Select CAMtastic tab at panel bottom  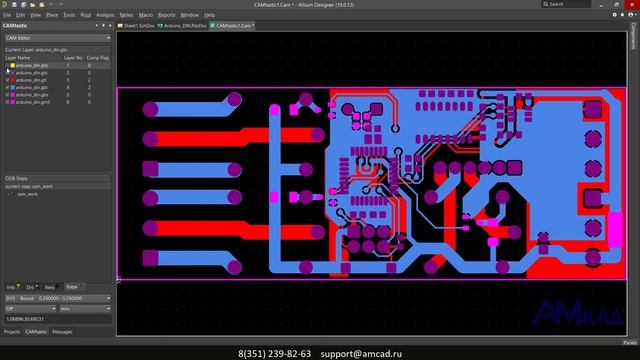(36, 332)
